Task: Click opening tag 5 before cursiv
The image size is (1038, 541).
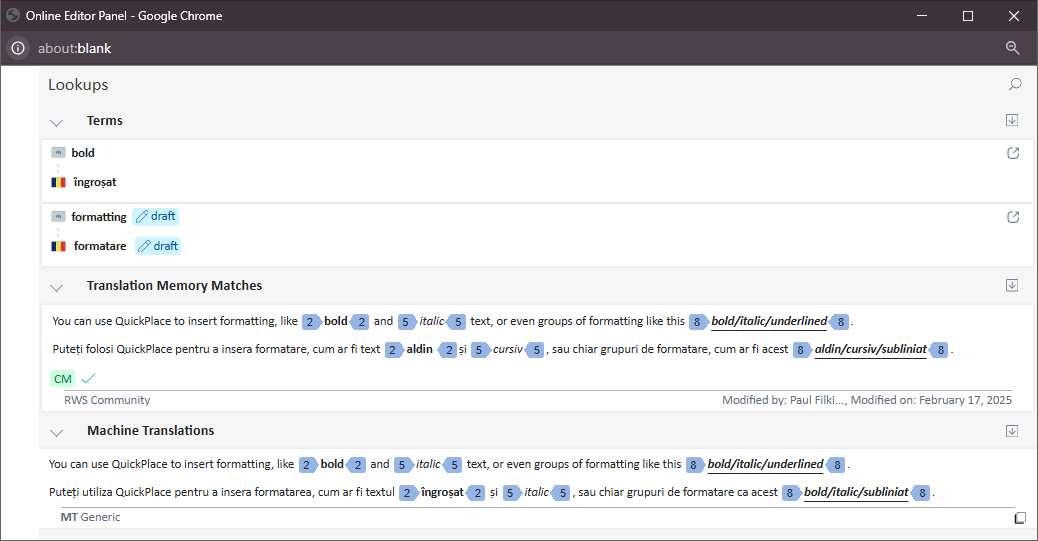Action: coord(480,350)
